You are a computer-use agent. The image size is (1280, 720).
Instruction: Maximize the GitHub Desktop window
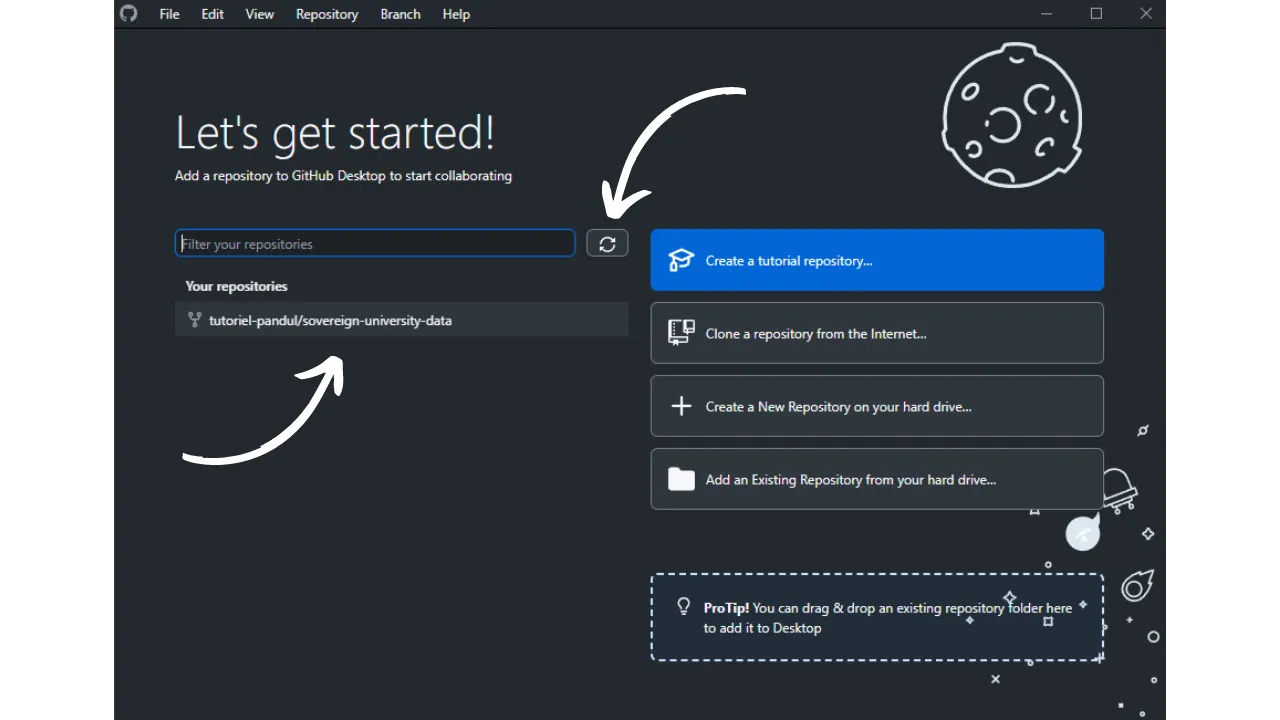point(1096,14)
